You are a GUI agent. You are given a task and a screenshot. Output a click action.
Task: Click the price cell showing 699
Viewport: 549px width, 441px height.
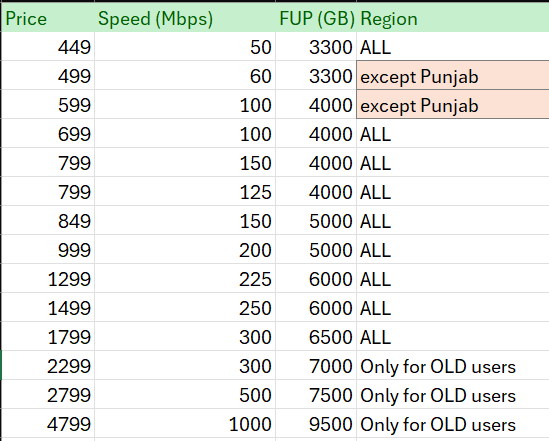tap(48, 134)
